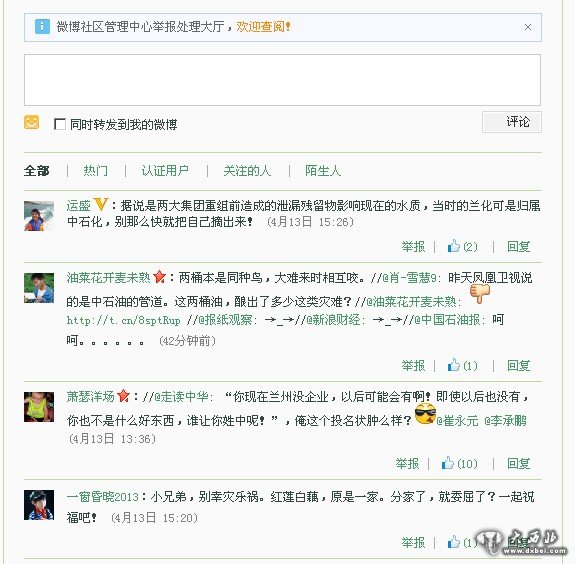The image size is (575, 564).
Task: Open the emoji smiley picker icon
Action: click(x=32, y=122)
